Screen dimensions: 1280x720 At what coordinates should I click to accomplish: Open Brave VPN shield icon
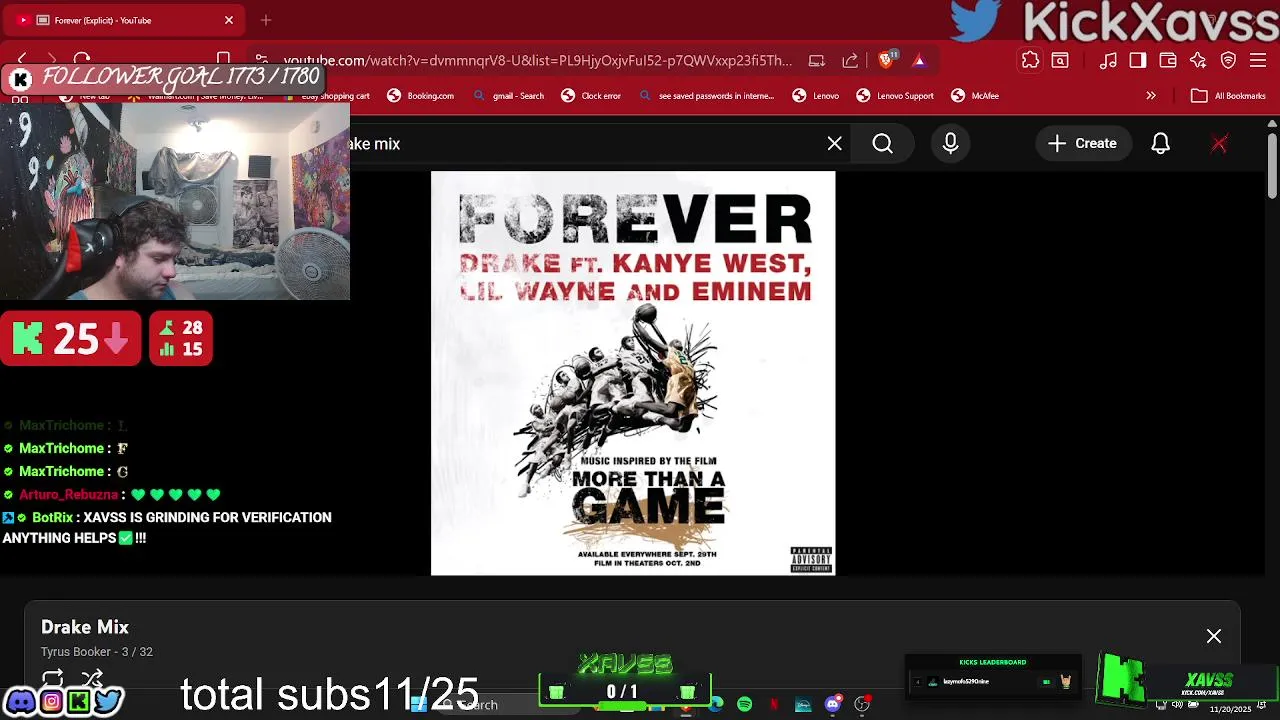click(x=1228, y=60)
